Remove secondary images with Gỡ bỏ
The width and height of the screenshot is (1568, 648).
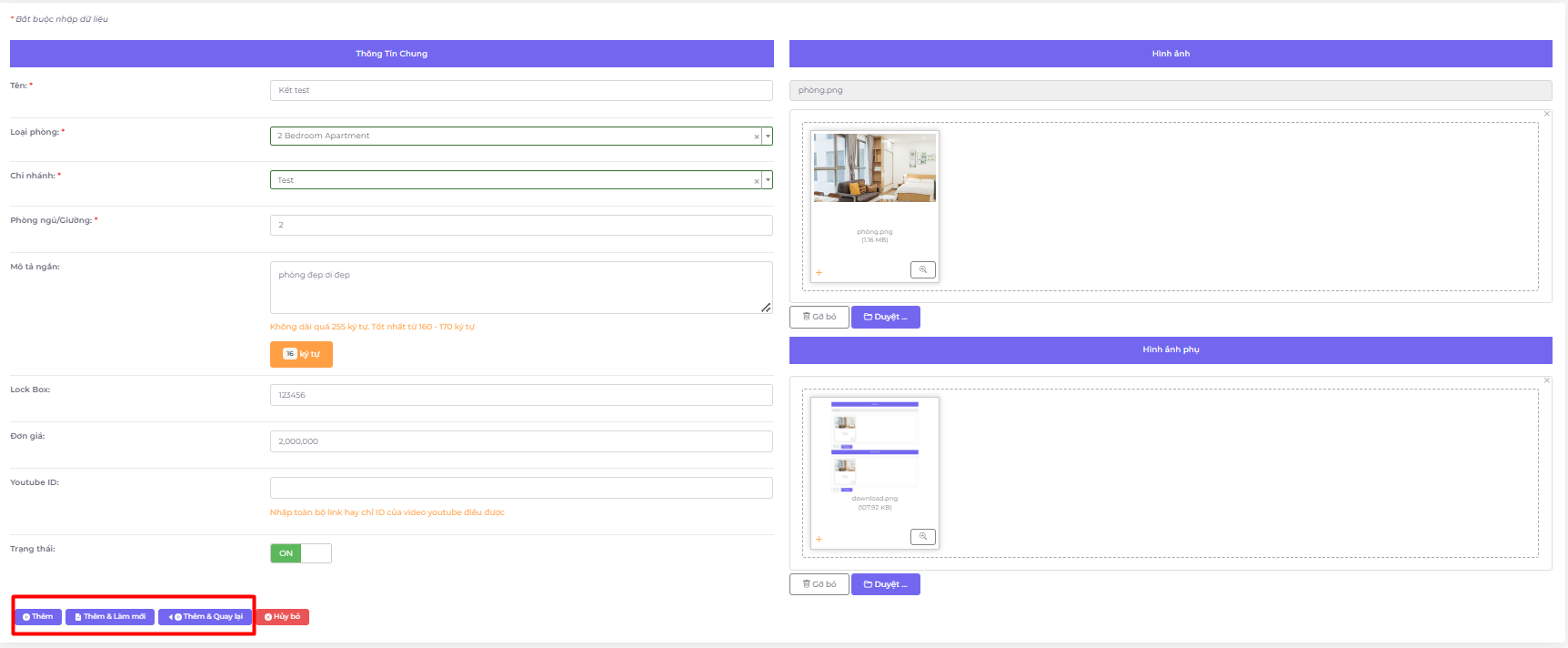point(819,584)
